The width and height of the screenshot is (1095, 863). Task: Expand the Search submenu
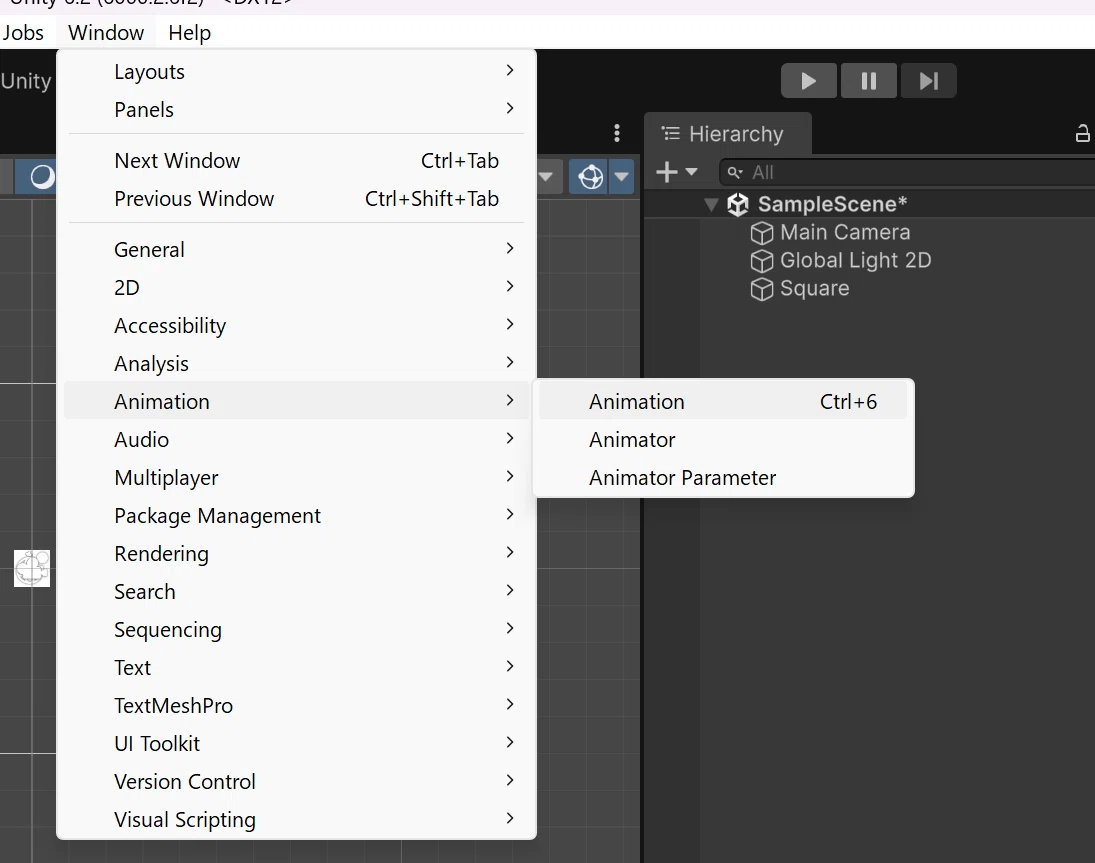pos(296,591)
